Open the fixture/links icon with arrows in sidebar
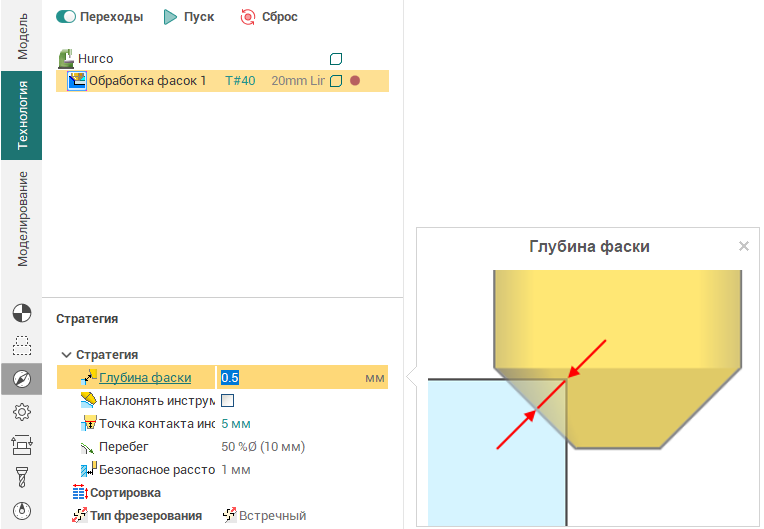Image resolution: width=764 pixels, height=529 pixels. coord(21,443)
